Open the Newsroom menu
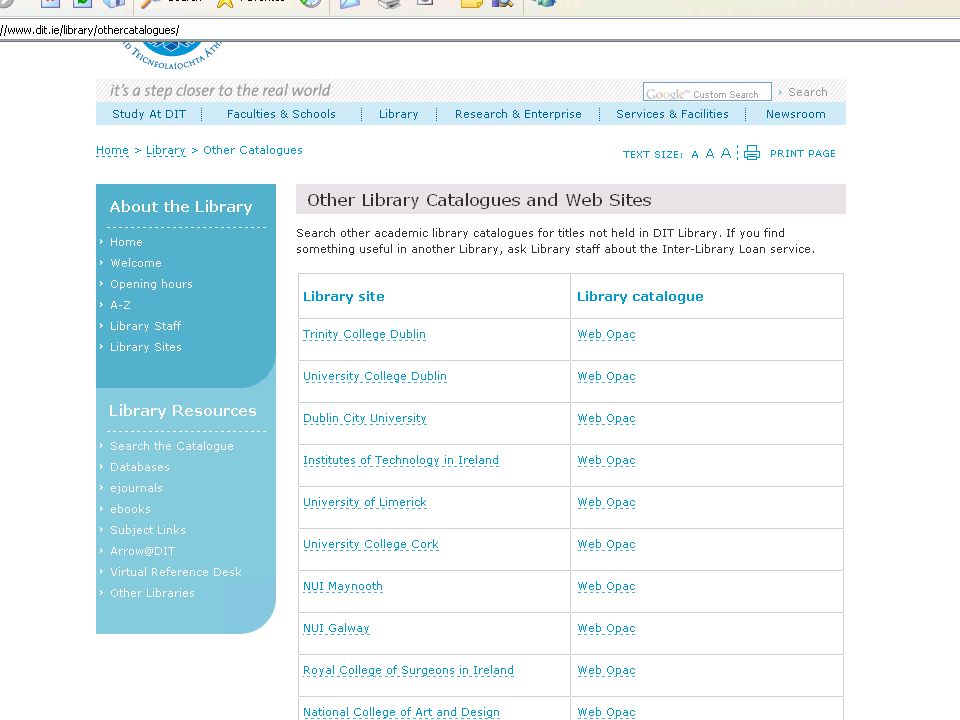Image resolution: width=960 pixels, height=720 pixels. (795, 114)
